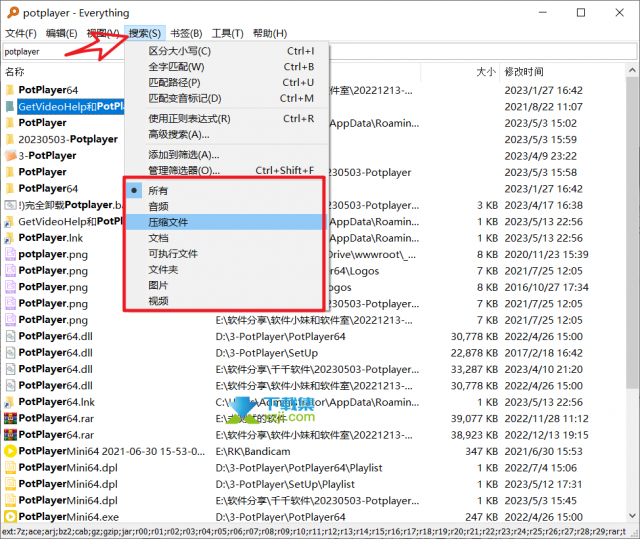Open the 工具(T) menu
This screenshot has height=539, width=640.
[227, 33]
